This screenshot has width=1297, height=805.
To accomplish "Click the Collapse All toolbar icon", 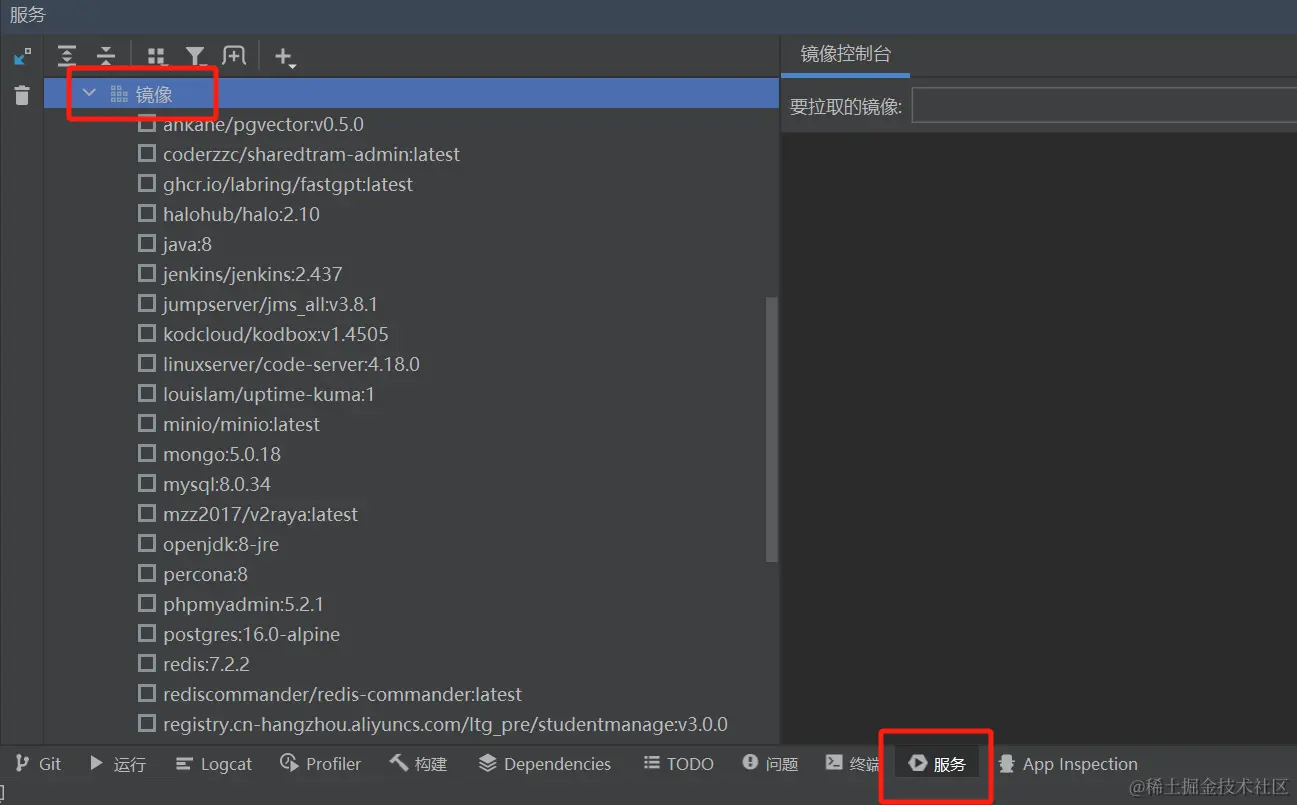I will tap(105, 57).
